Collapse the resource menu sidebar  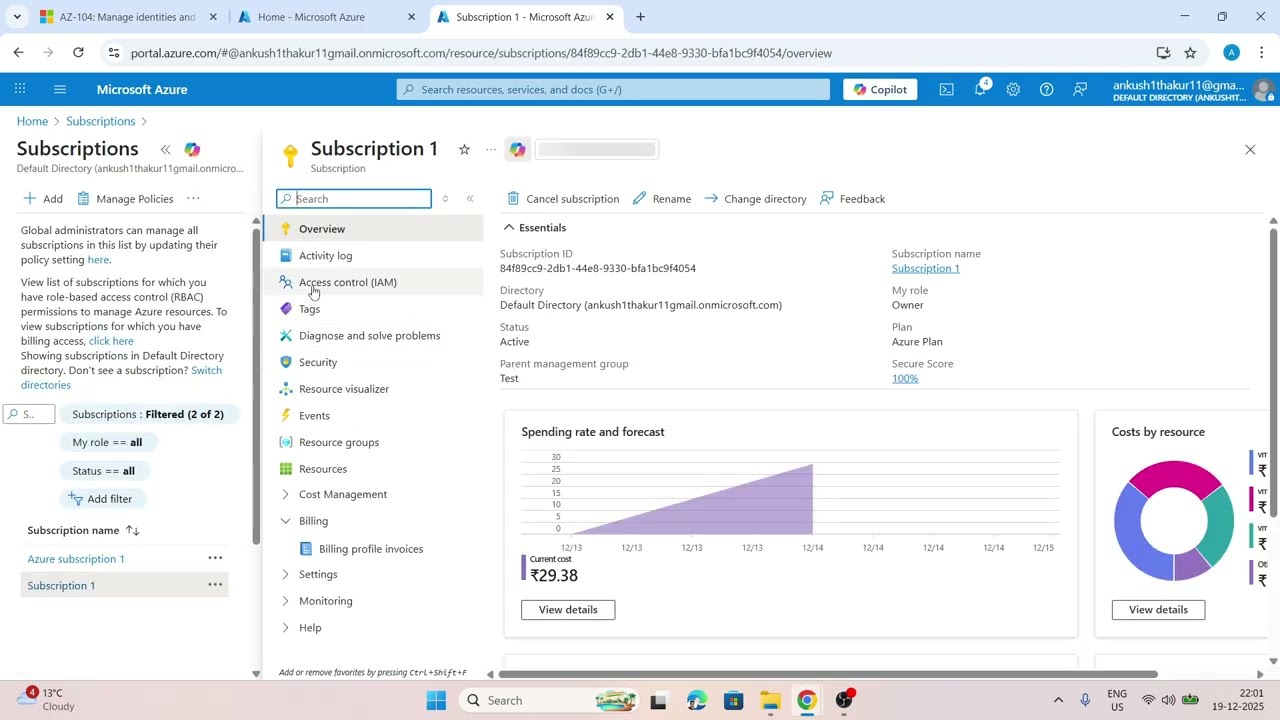[x=470, y=198]
